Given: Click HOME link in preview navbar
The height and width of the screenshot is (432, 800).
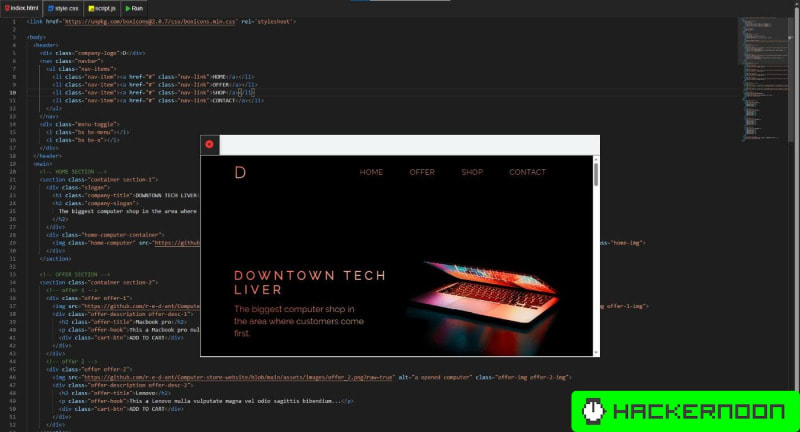Looking at the screenshot, I should 371,172.
